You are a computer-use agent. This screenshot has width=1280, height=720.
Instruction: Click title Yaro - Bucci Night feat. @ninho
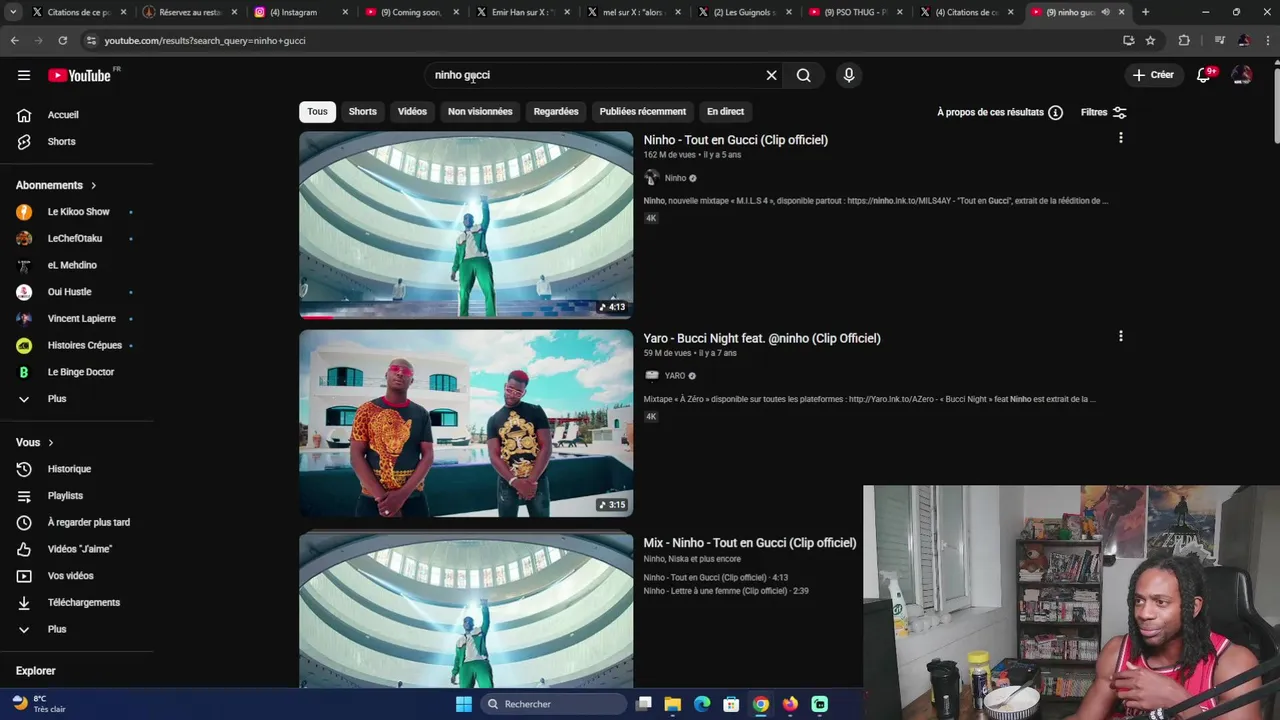[x=762, y=338]
